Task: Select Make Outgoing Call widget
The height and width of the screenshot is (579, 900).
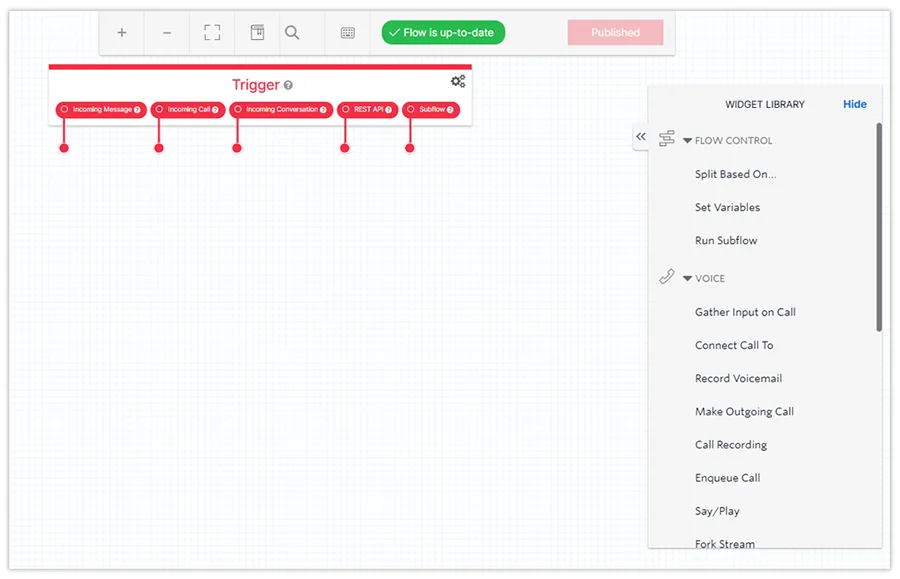Action: pyautogui.click(x=744, y=411)
